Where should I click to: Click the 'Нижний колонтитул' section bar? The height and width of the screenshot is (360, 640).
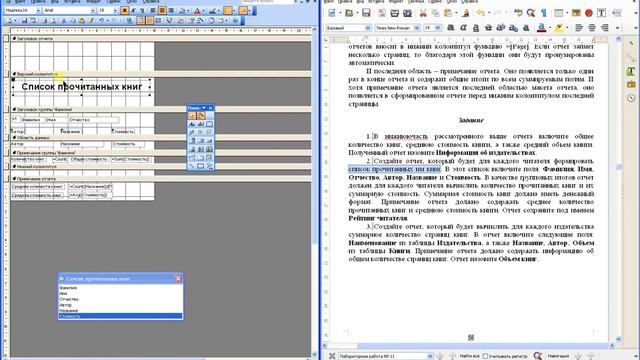[x=161, y=167]
